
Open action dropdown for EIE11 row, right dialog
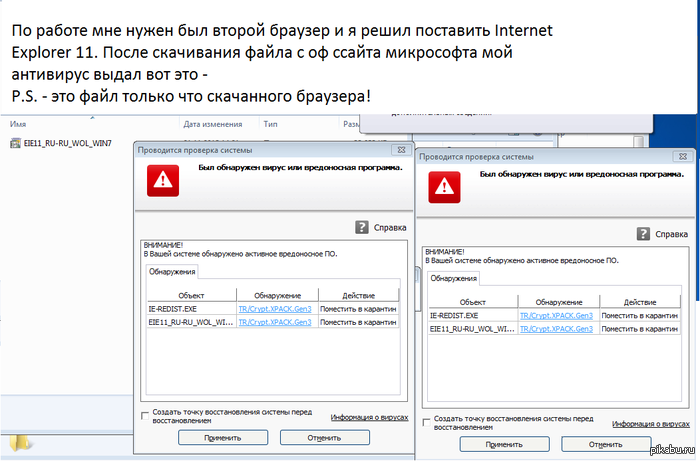click(x=640, y=329)
